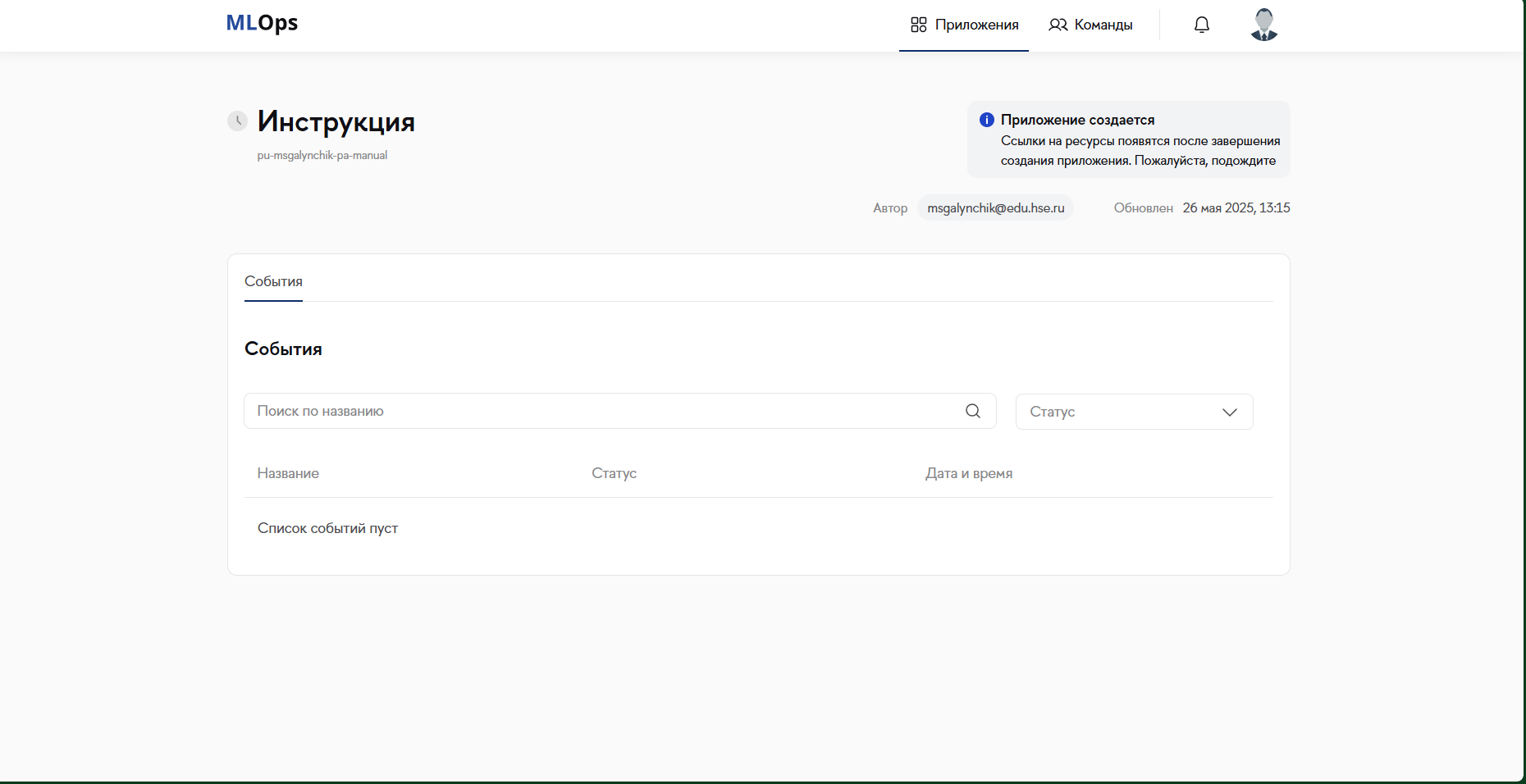Open notifications via the bell icon
The width and height of the screenshot is (1526, 784).
point(1201,25)
